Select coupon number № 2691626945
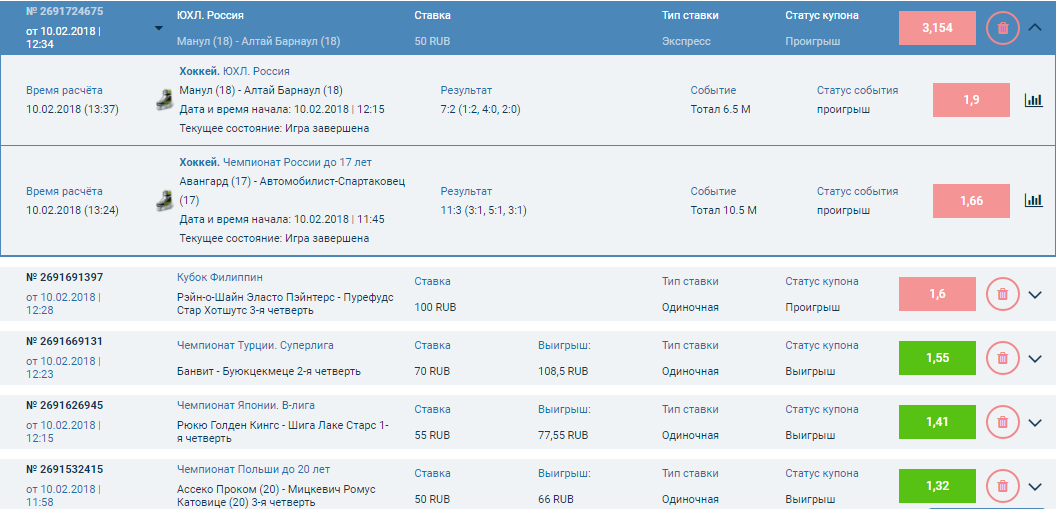The height and width of the screenshot is (509, 1063). pyautogui.click(x=64, y=405)
